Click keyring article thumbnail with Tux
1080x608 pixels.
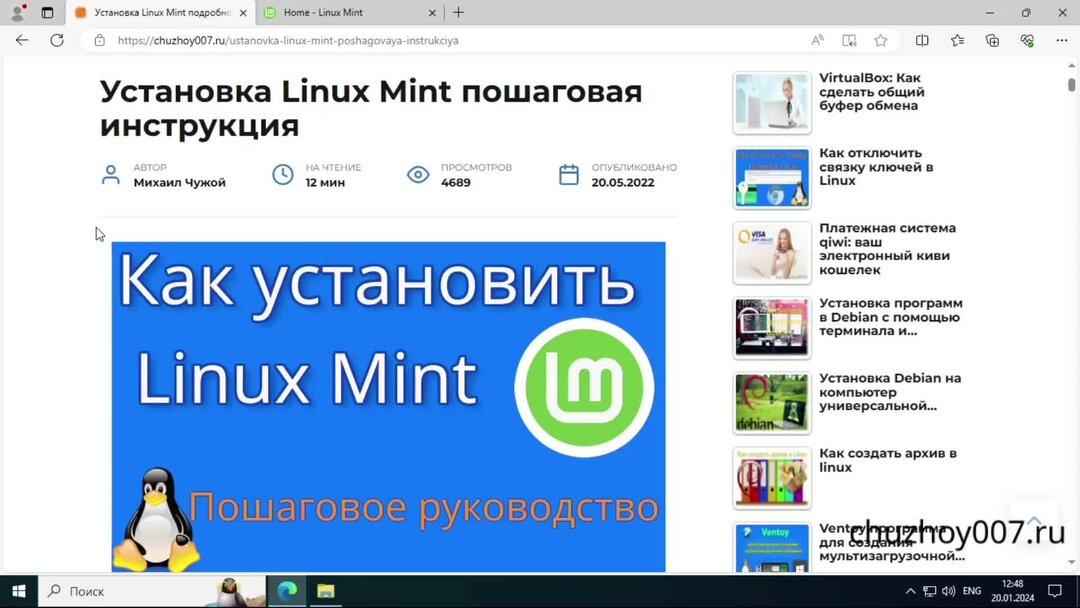point(772,178)
